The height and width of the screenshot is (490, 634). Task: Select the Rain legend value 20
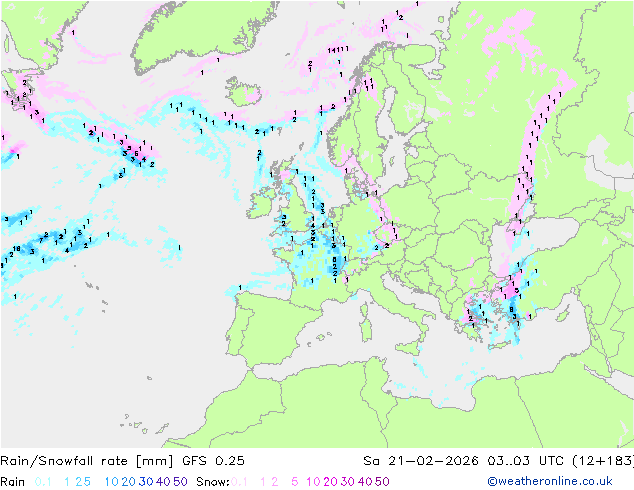click(x=129, y=482)
